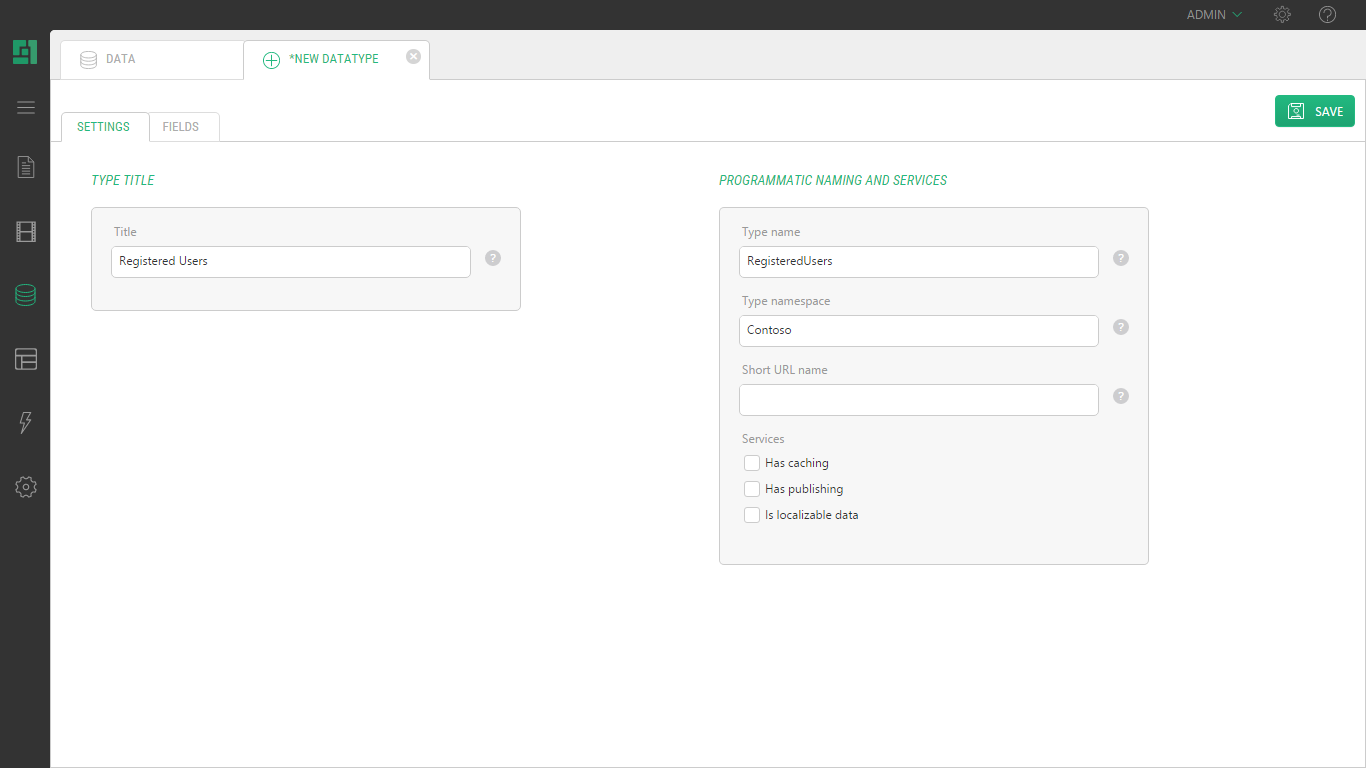Open the Content pages sidebar icon
The height and width of the screenshot is (768, 1366).
(x=26, y=167)
